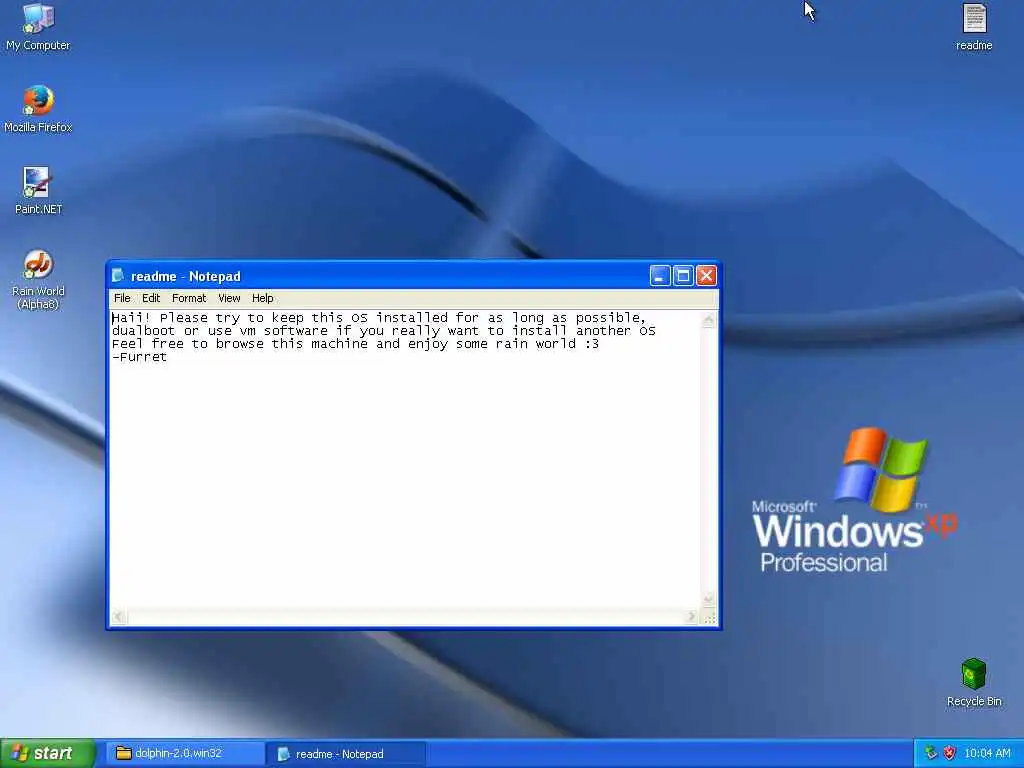
Task: Open the Help menu in Notepad
Action: pyautogui.click(x=263, y=298)
